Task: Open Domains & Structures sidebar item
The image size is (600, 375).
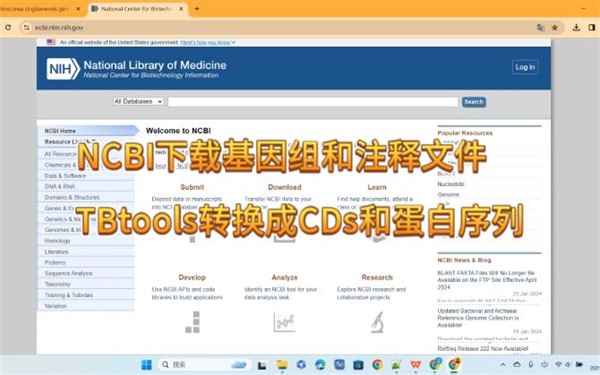Action: click(x=72, y=197)
